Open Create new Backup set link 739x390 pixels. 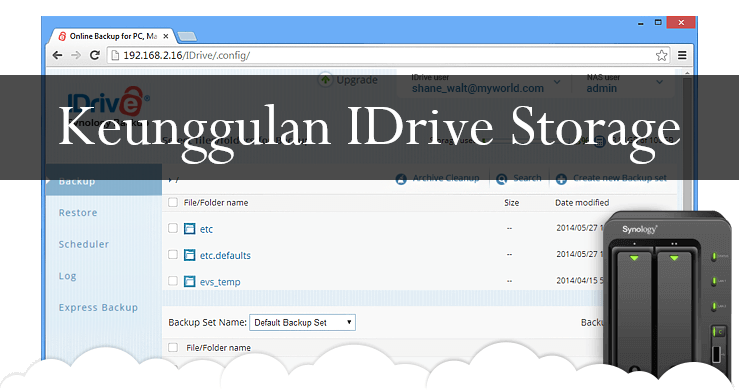point(620,178)
